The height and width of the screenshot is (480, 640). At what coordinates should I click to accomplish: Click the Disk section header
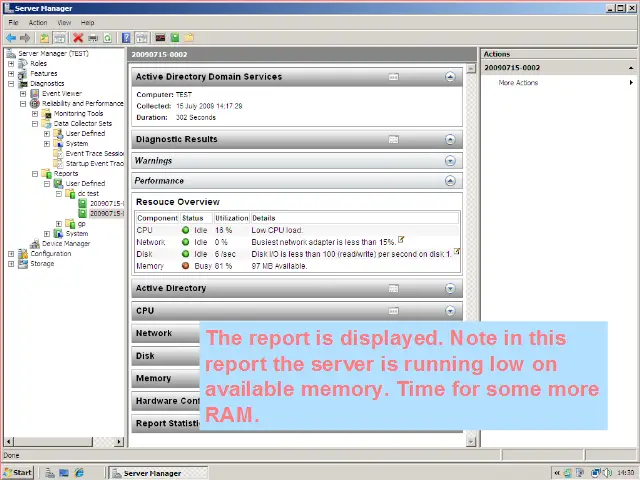(x=165, y=356)
